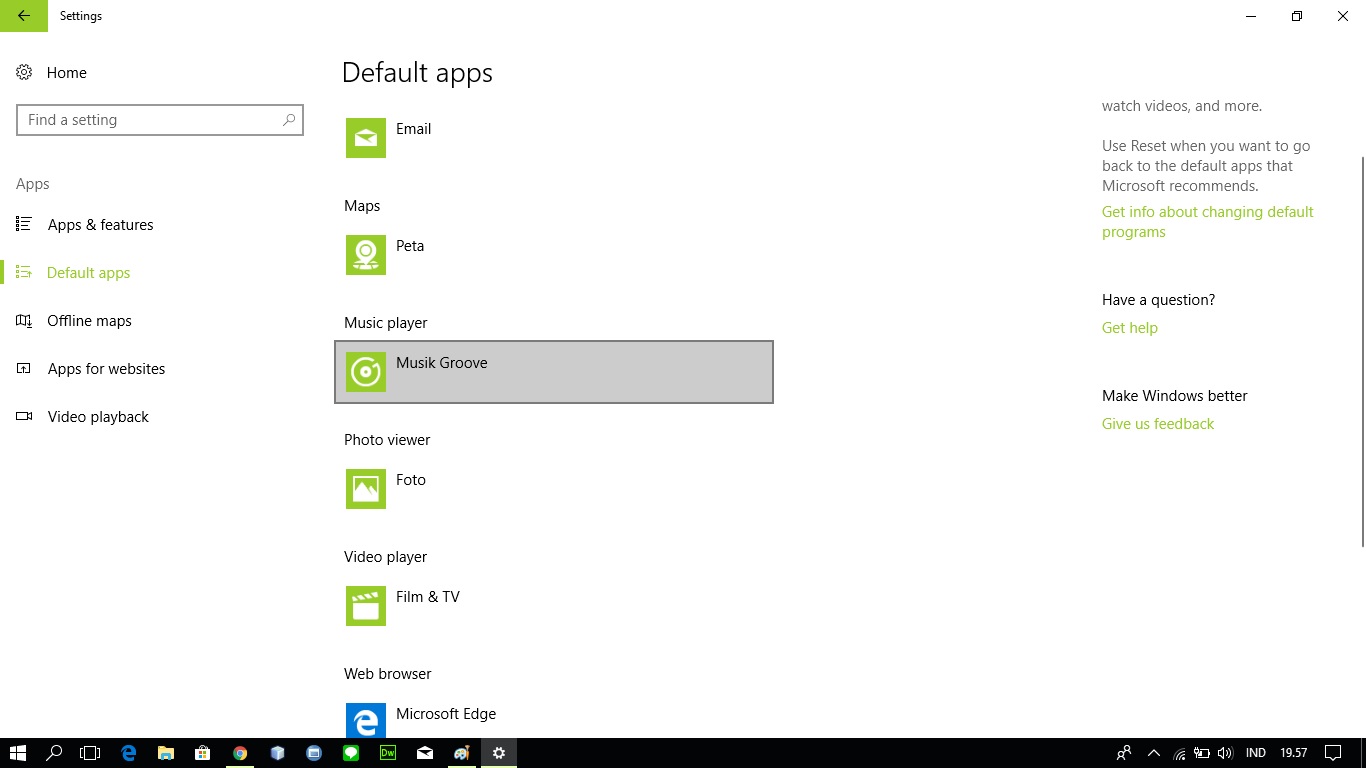Screen dimensions: 1366x768
Task: Restore down the Settings window
Action: click(x=1297, y=16)
